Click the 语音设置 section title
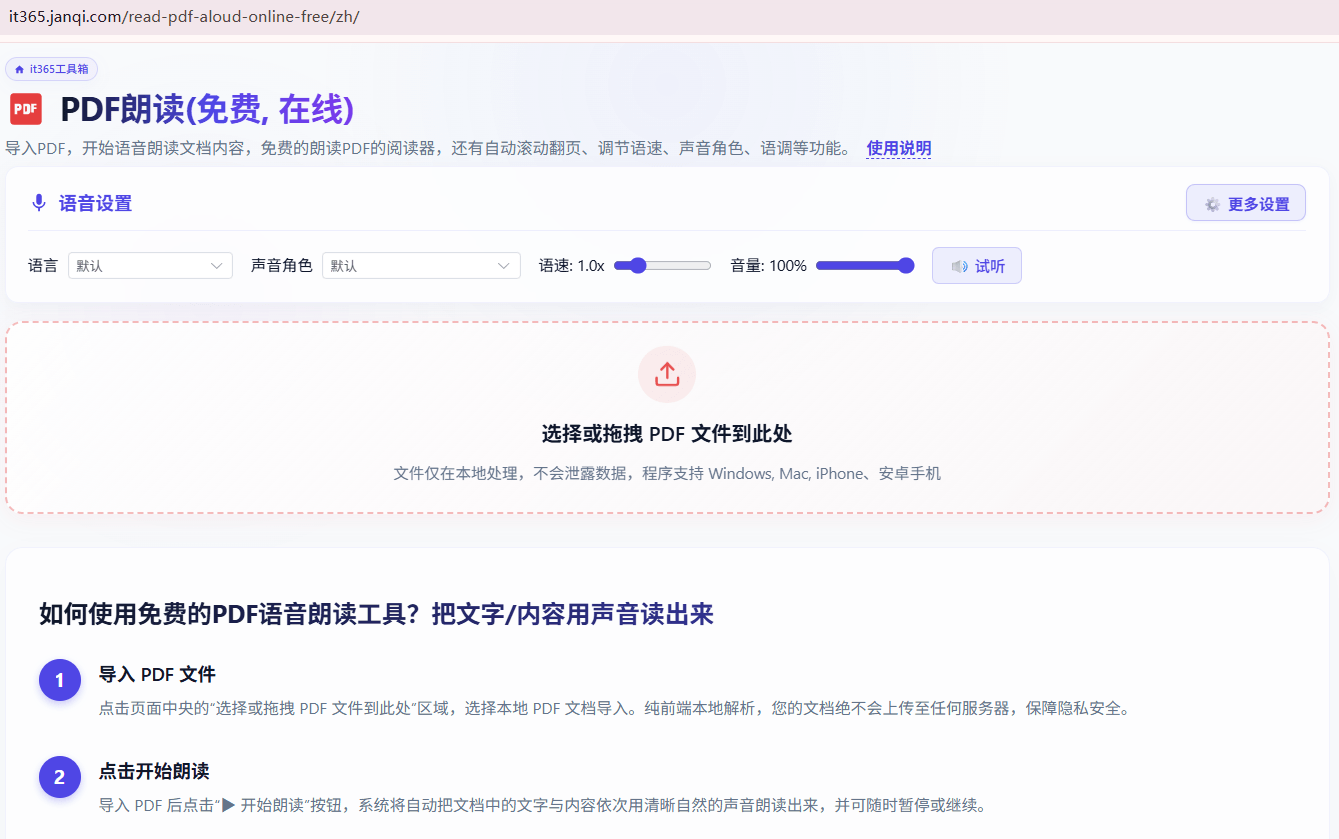The height and width of the screenshot is (839, 1339). [95, 203]
